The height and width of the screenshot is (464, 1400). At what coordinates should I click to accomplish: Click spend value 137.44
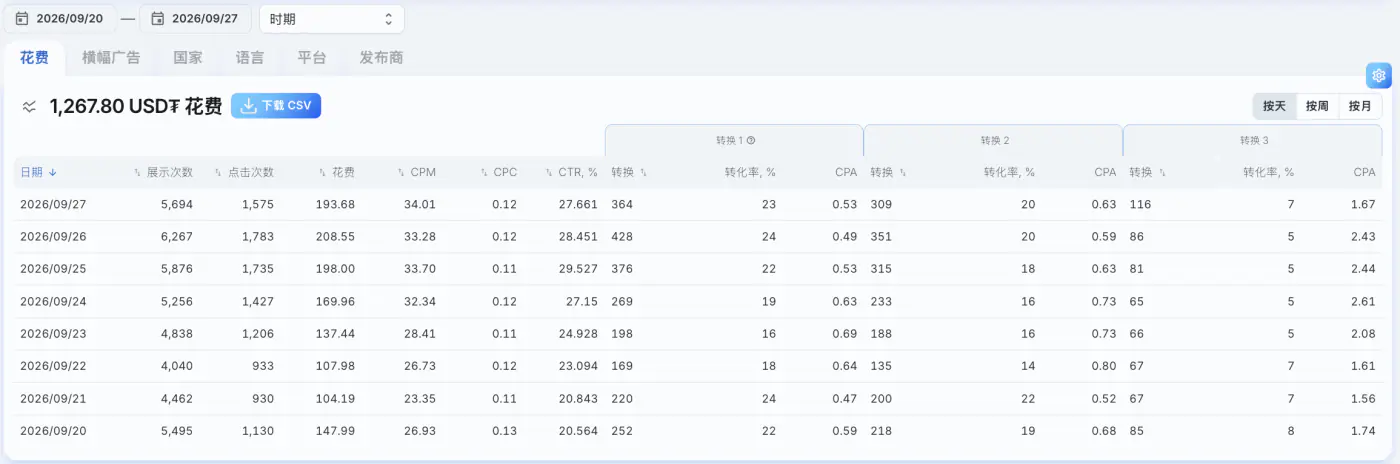336,334
